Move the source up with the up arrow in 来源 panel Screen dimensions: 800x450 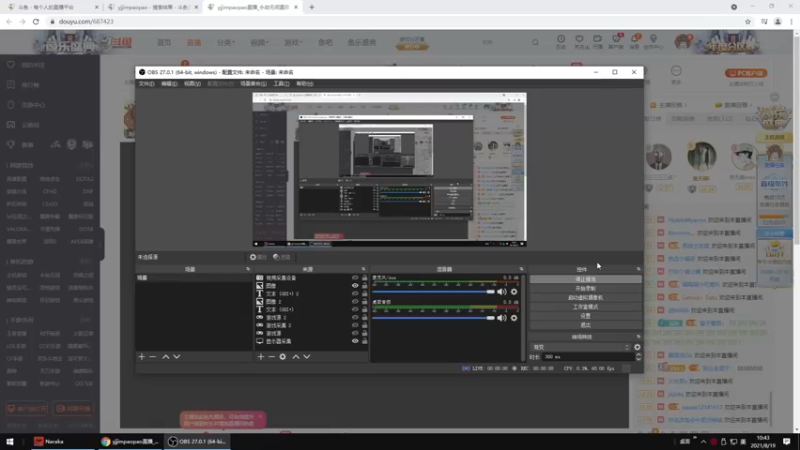296,357
